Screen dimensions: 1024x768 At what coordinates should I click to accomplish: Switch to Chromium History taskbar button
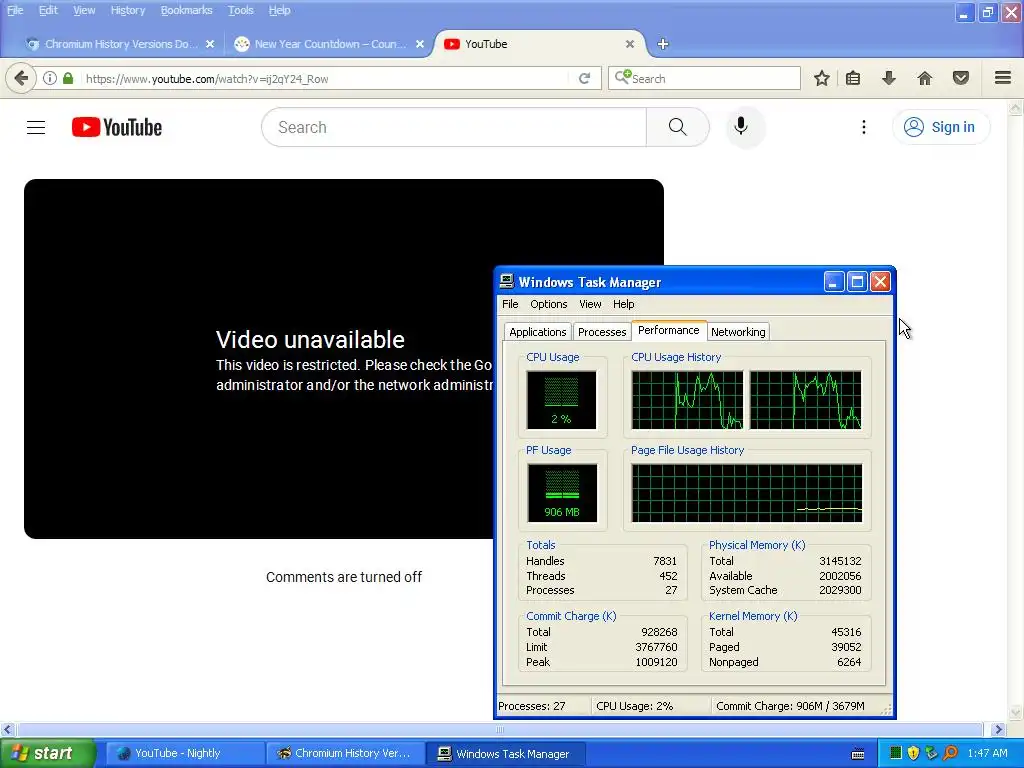tap(345, 754)
